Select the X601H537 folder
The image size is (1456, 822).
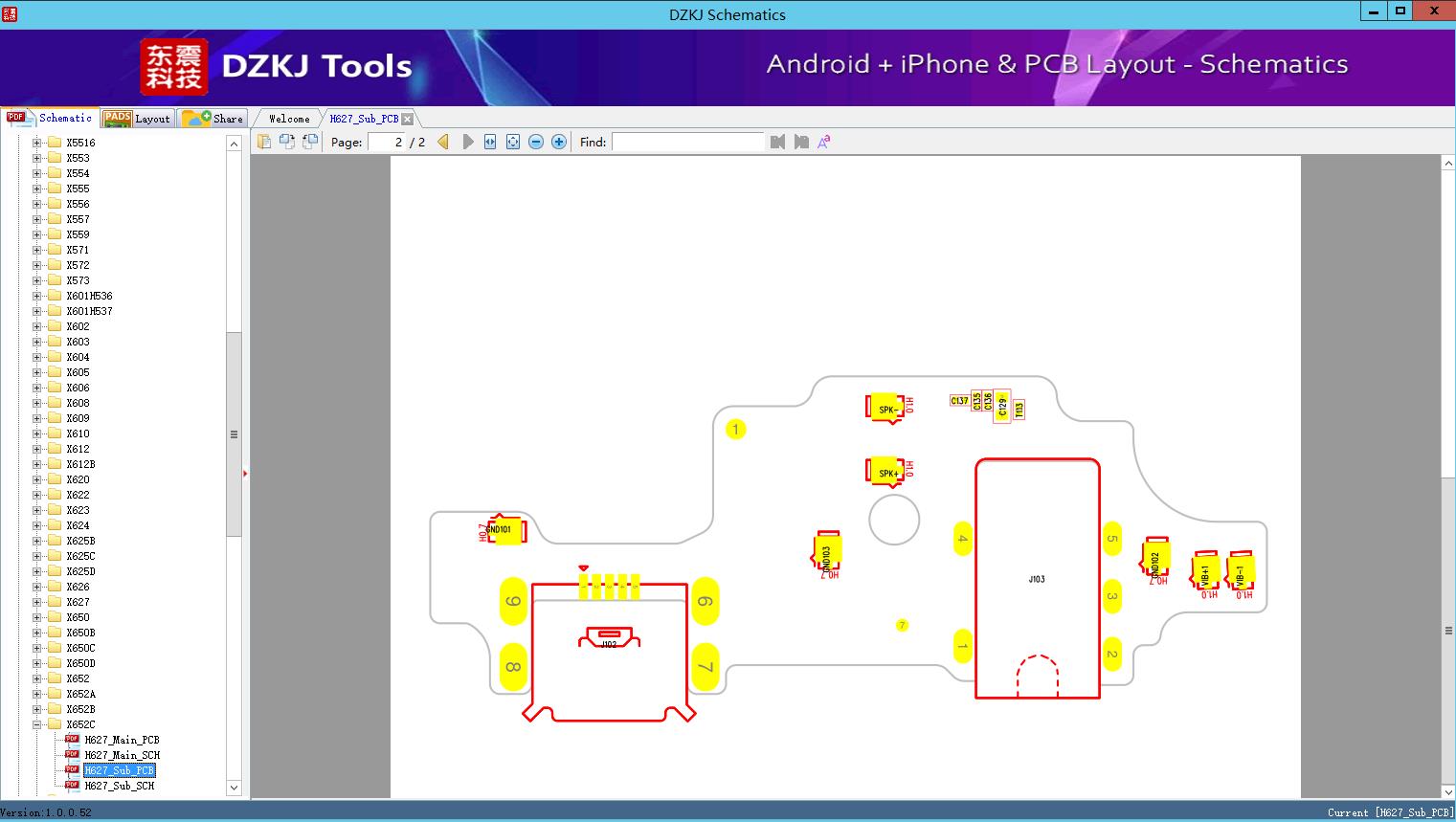89,311
